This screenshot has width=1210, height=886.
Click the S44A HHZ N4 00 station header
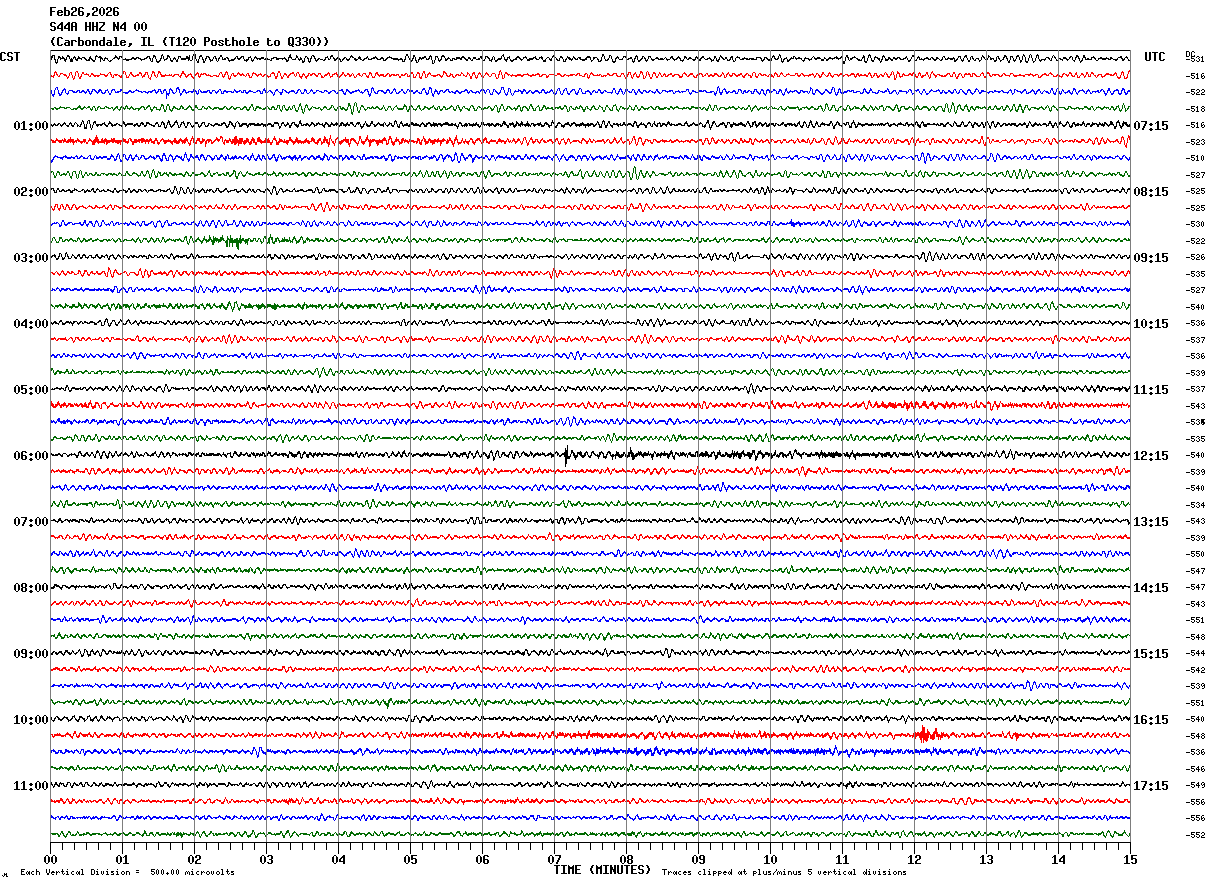click(x=99, y=27)
